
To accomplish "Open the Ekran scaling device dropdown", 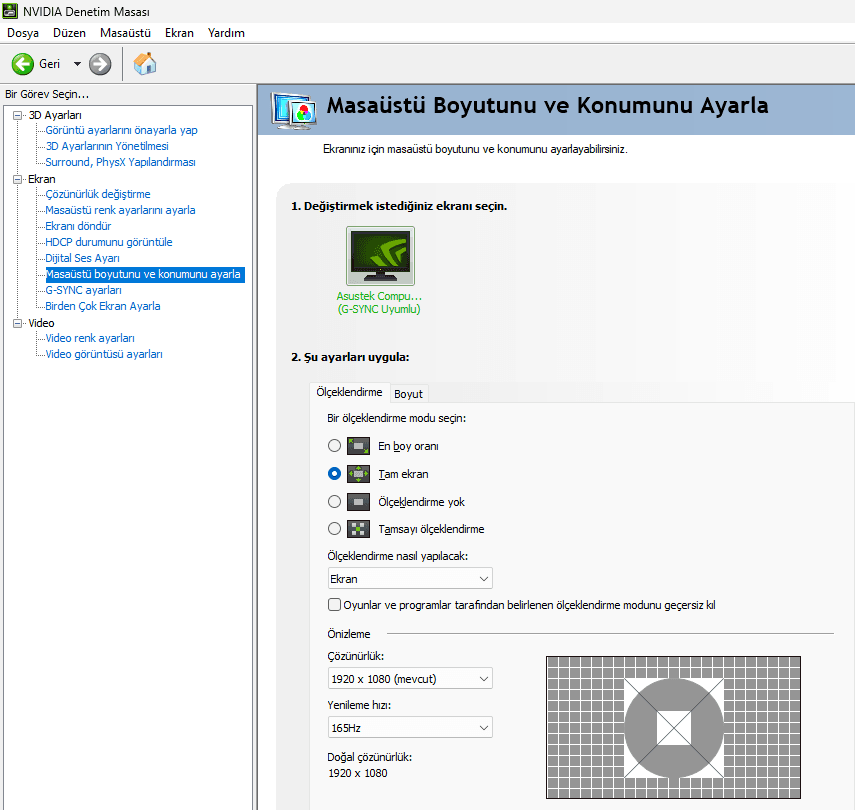I will pyautogui.click(x=410, y=579).
